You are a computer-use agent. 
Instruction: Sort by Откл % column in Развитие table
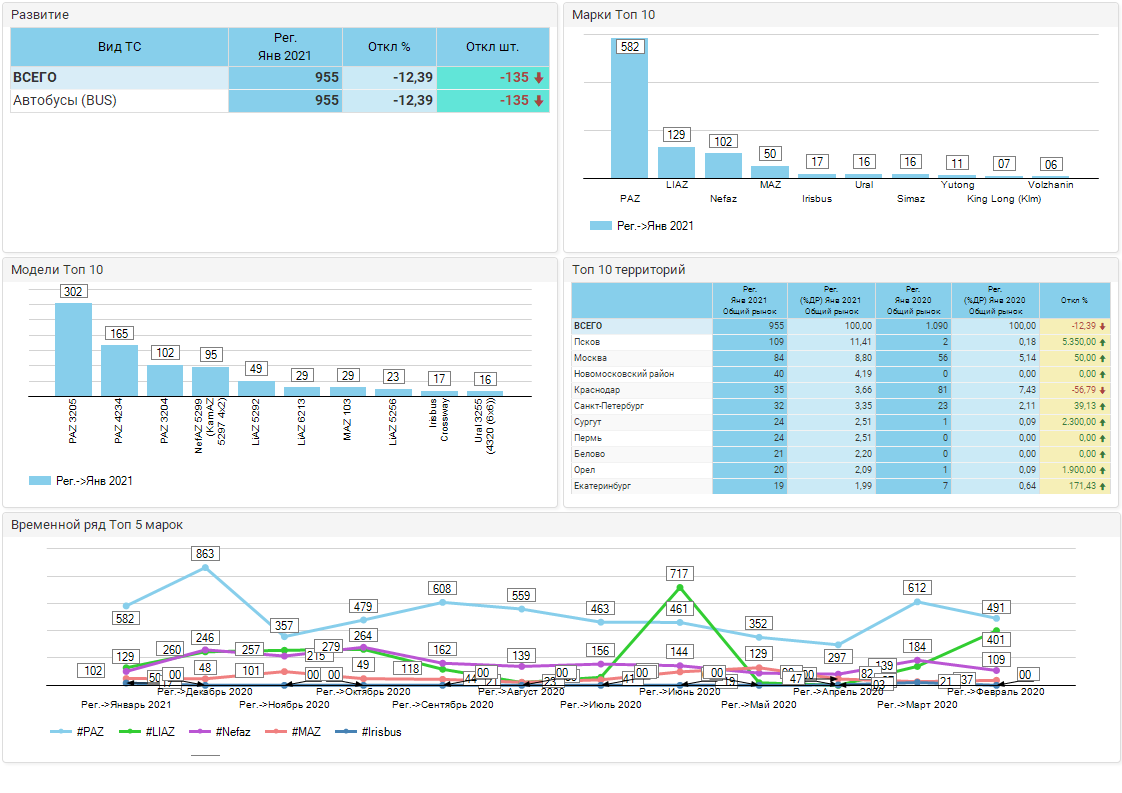point(389,47)
